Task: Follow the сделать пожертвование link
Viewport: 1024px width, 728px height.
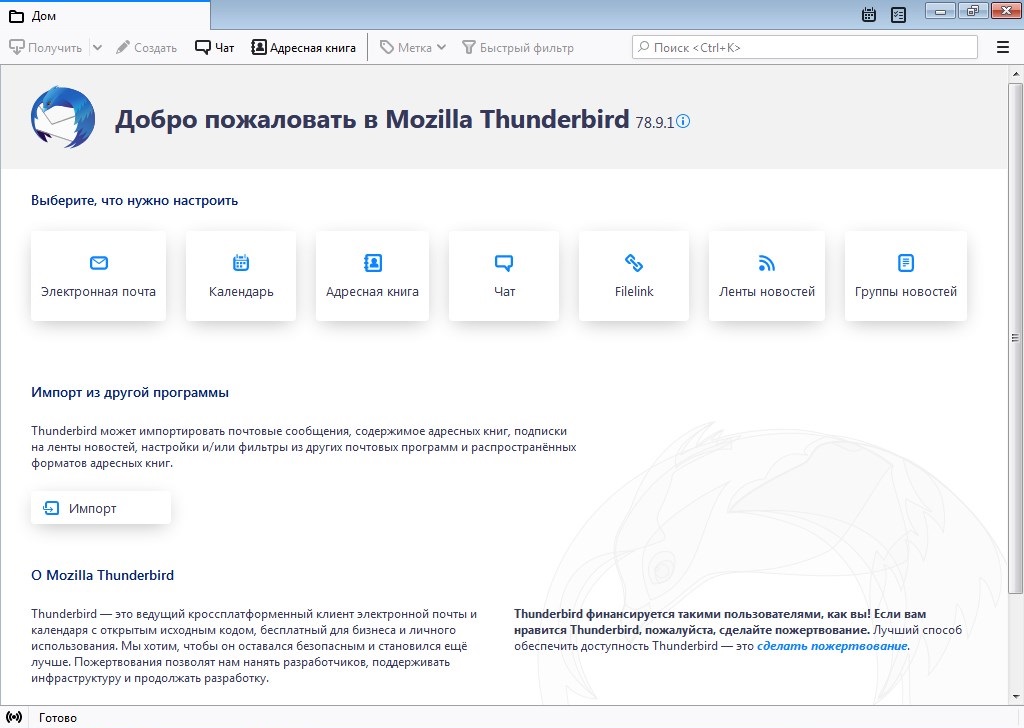Action: [x=832, y=646]
